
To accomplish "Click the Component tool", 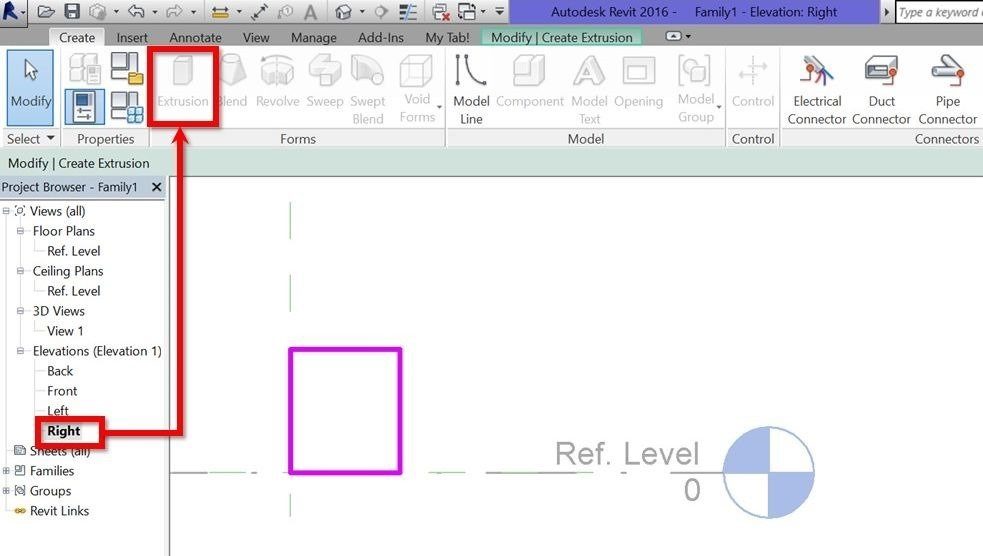I will [x=530, y=83].
